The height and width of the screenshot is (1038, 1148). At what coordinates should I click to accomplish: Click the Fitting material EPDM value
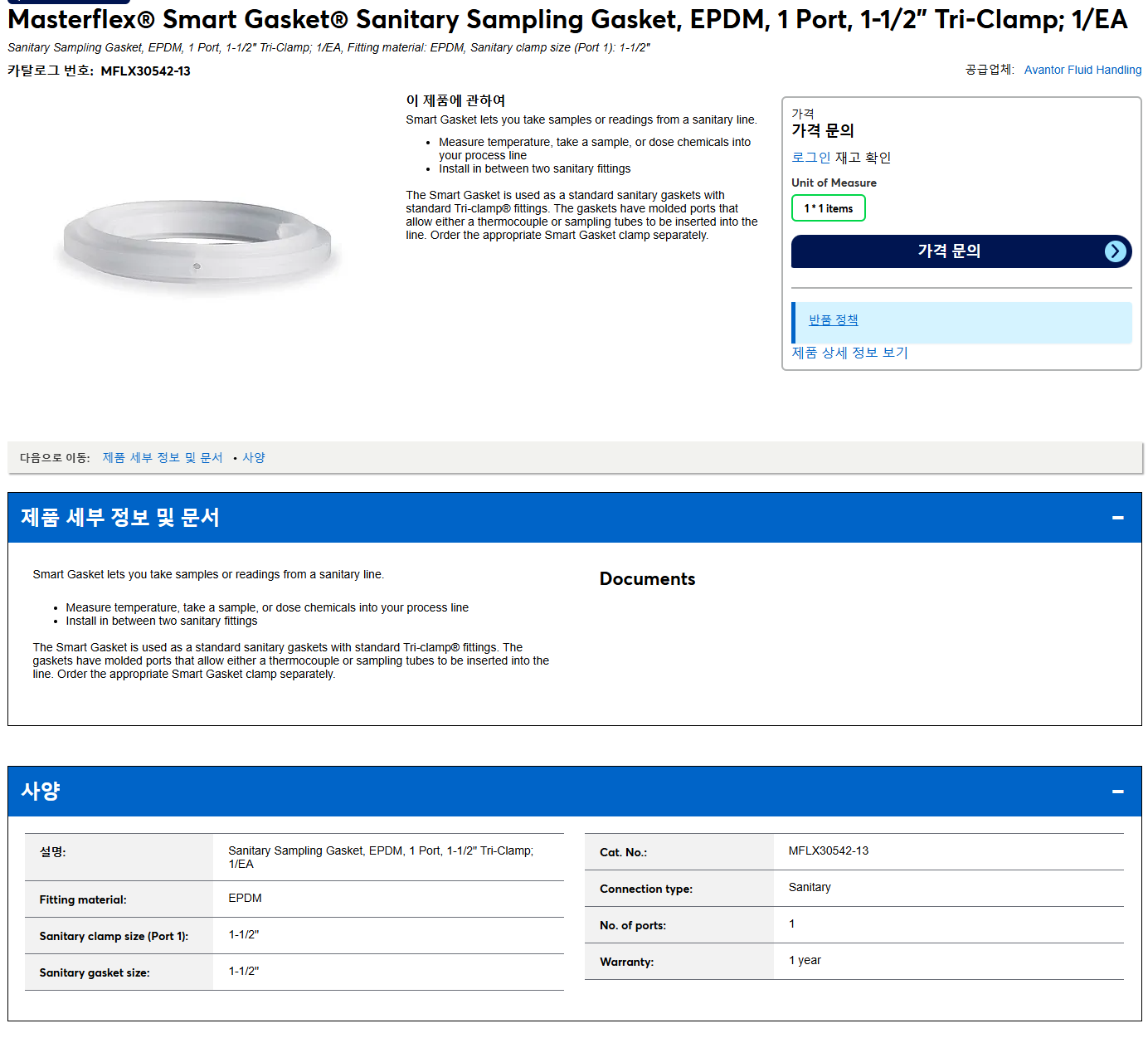245,899
